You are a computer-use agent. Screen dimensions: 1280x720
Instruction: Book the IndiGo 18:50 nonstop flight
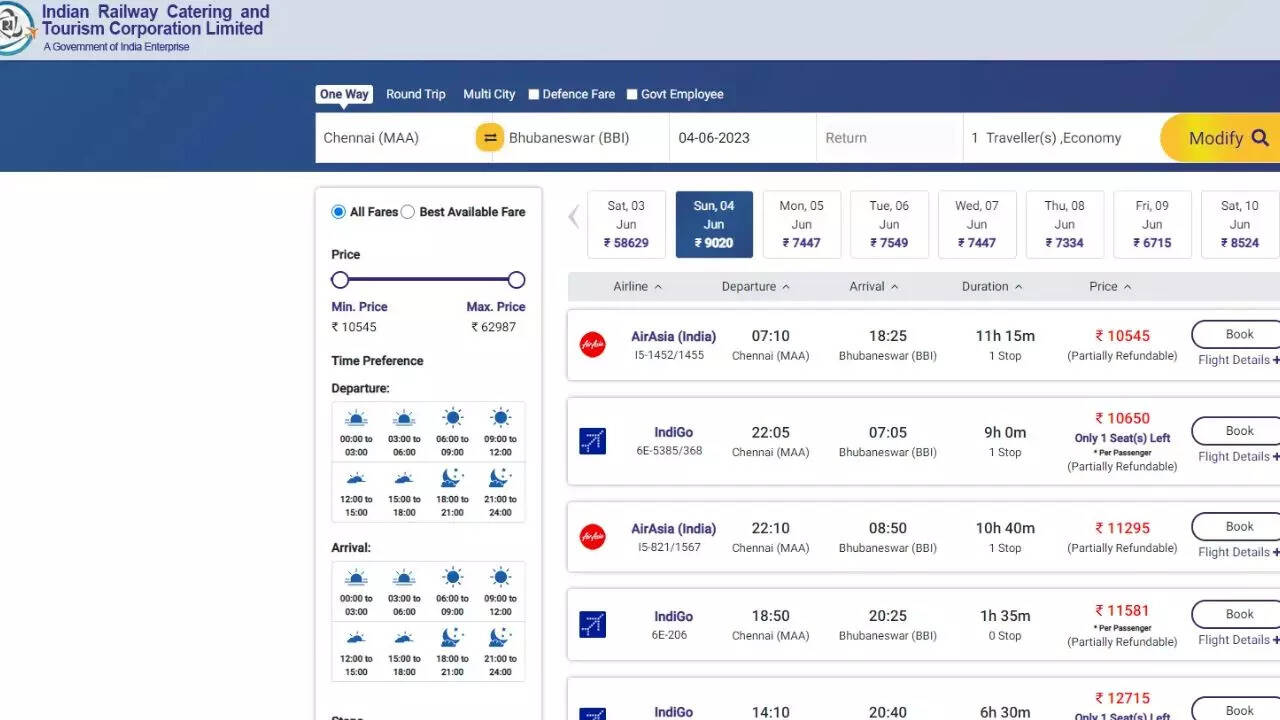(1238, 614)
